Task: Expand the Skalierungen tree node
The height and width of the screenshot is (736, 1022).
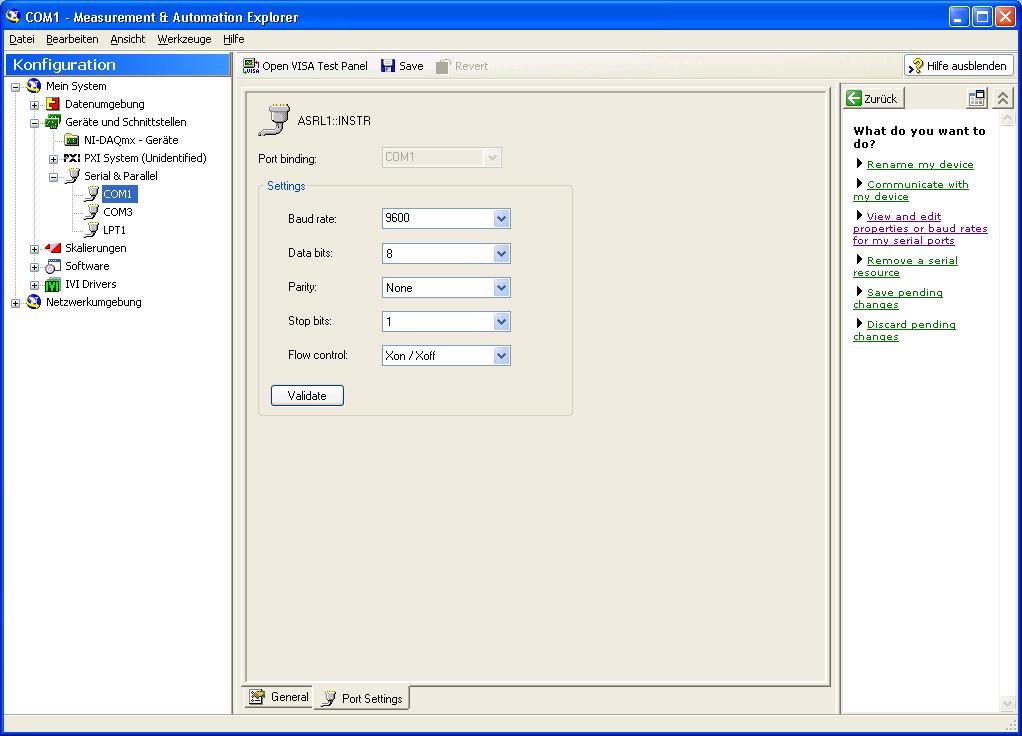Action: click(x=35, y=249)
